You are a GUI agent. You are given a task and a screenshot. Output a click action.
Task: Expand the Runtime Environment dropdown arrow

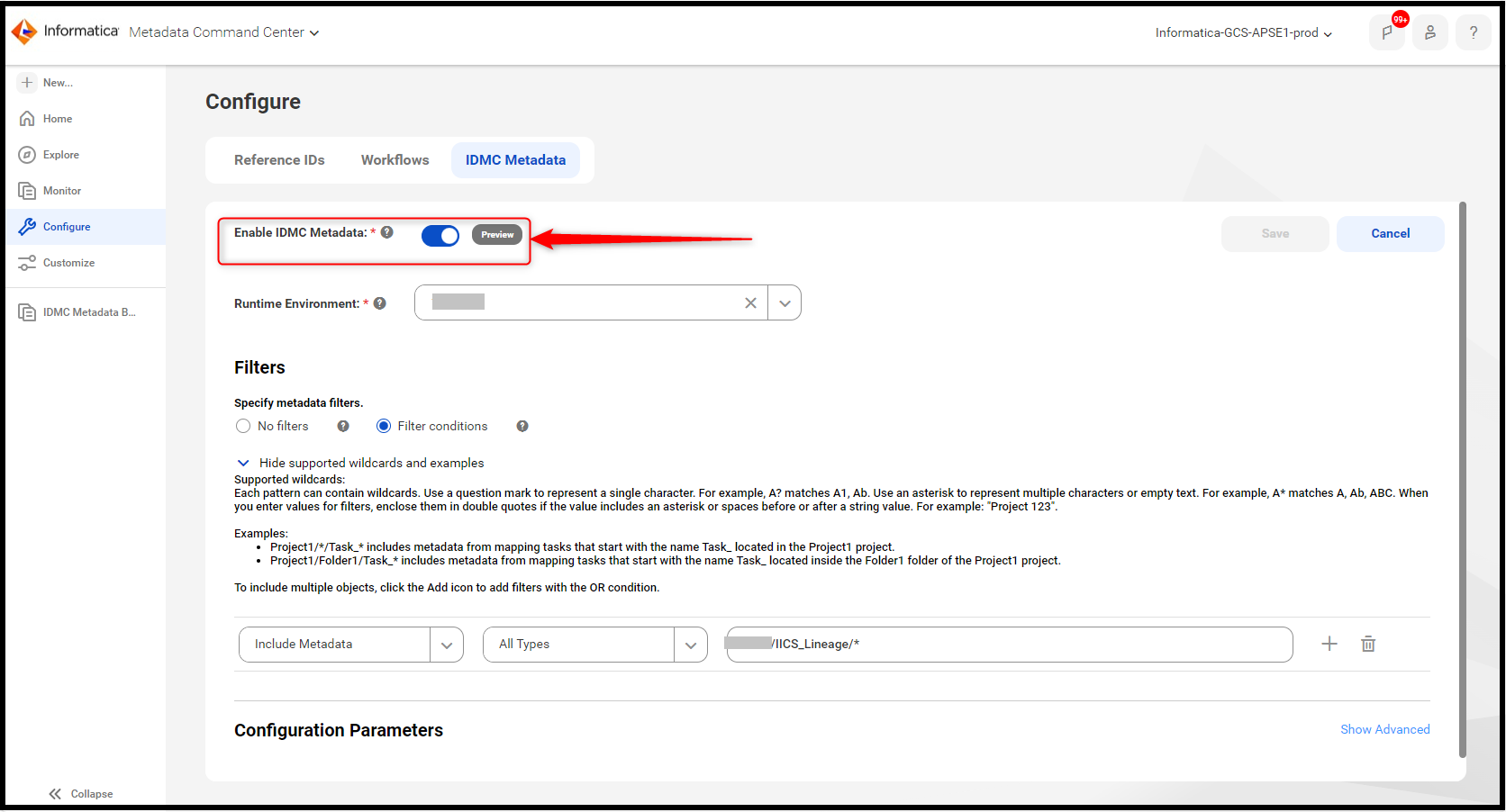[x=785, y=303]
